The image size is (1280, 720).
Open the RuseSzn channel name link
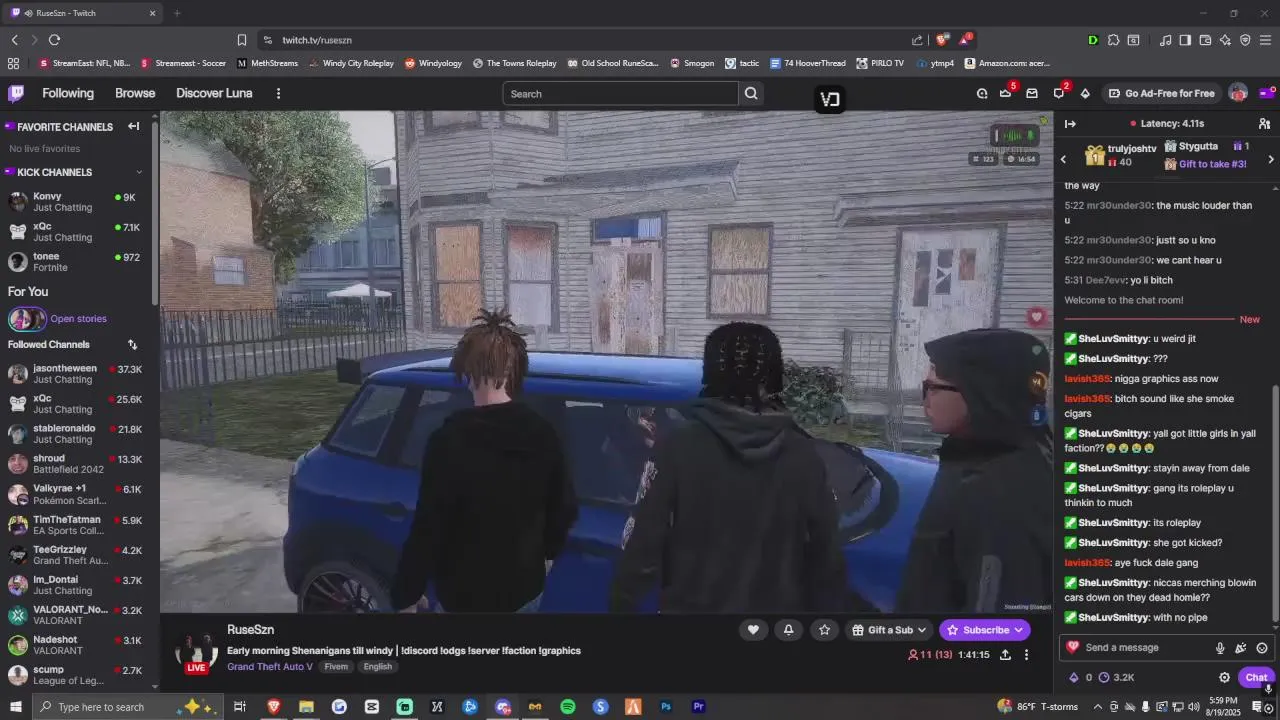coord(250,629)
